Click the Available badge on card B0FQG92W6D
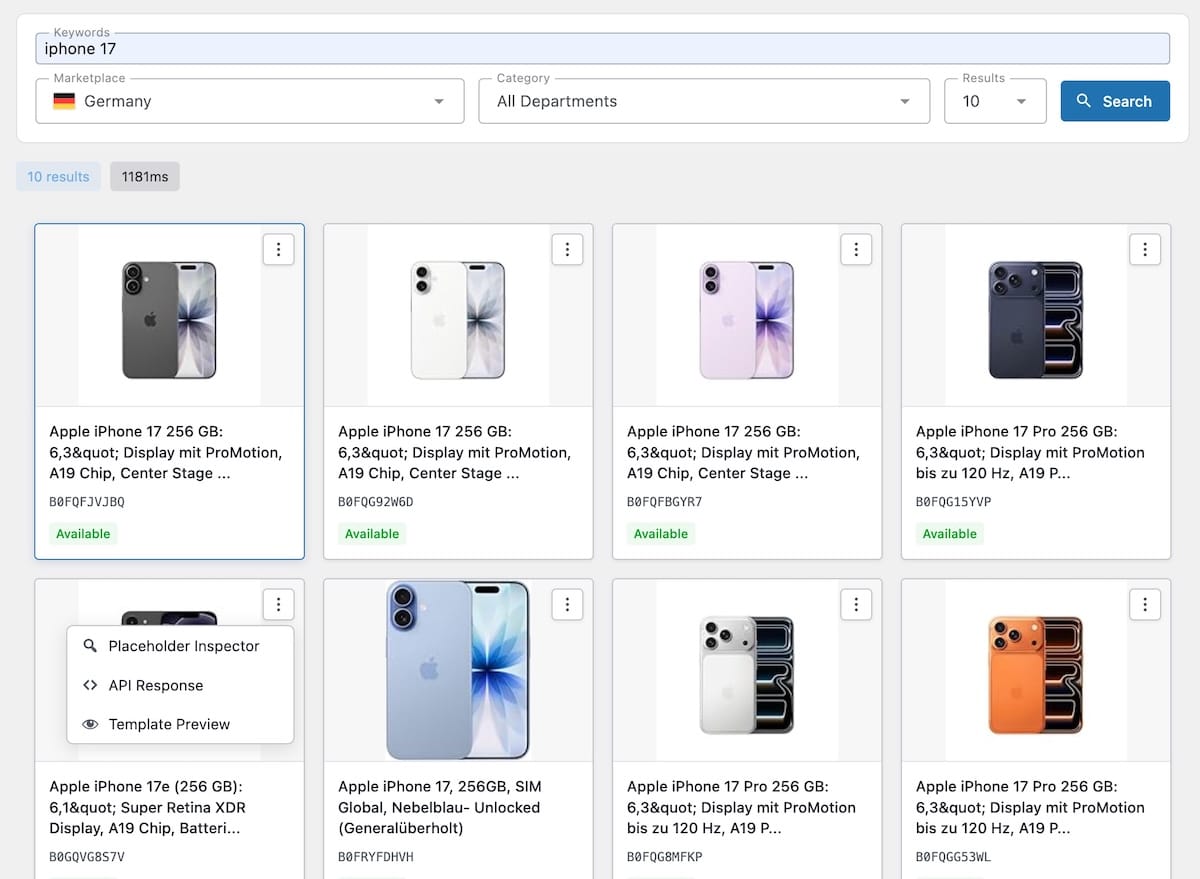The width and height of the screenshot is (1200, 879). tap(372, 534)
